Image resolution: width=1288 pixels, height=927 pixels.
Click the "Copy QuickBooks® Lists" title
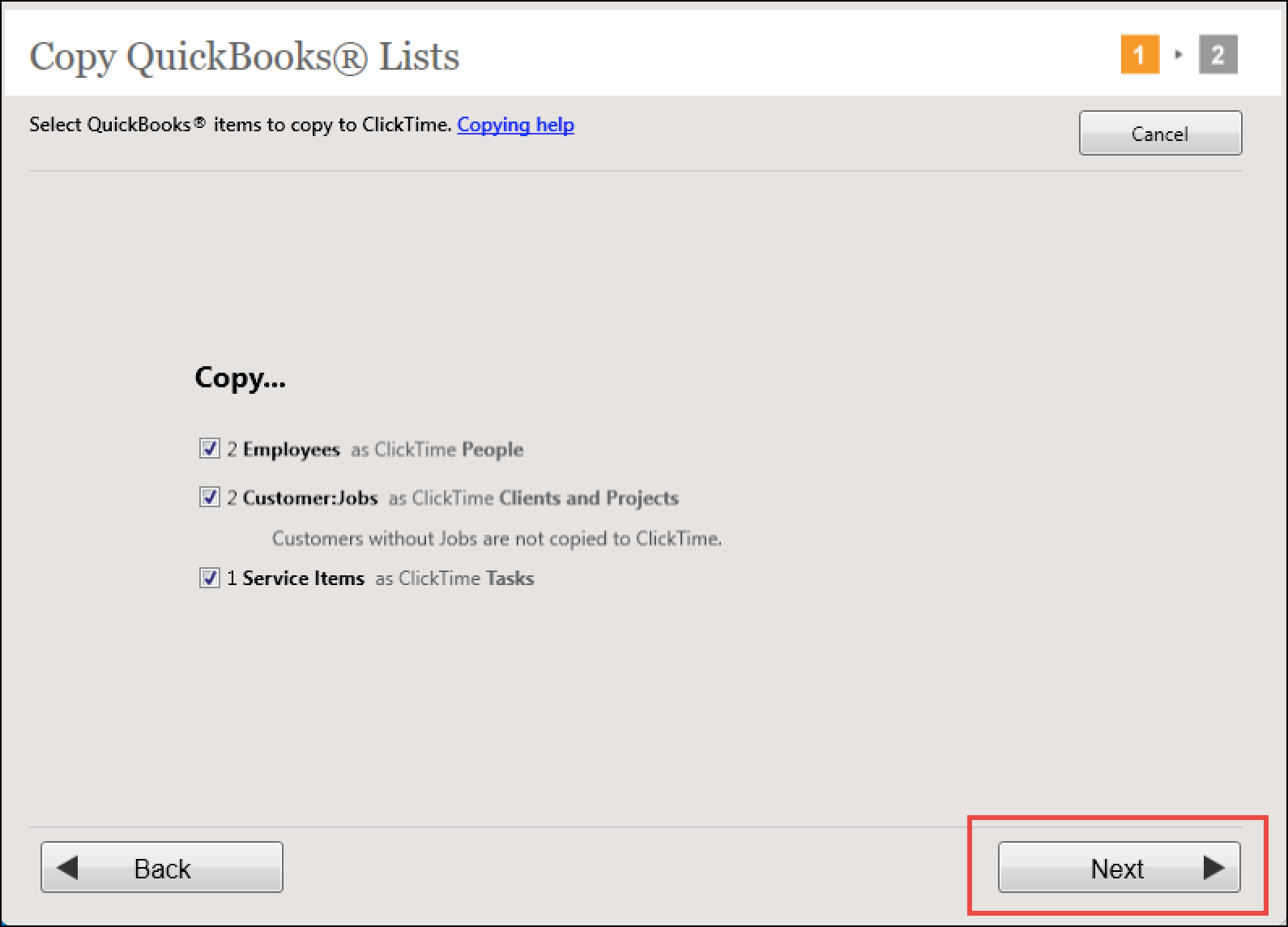click(245, 57)
